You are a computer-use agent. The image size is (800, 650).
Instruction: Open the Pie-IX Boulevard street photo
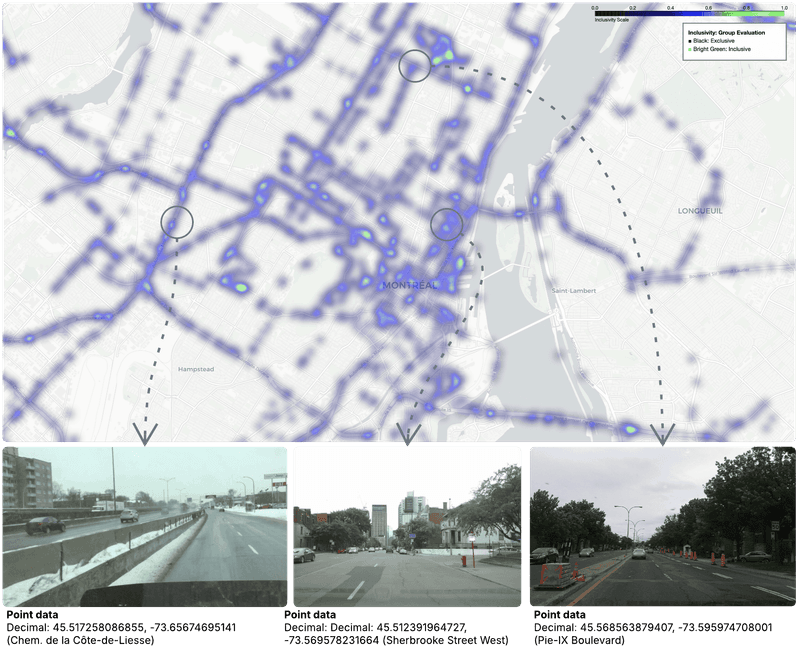coord(662,526)
